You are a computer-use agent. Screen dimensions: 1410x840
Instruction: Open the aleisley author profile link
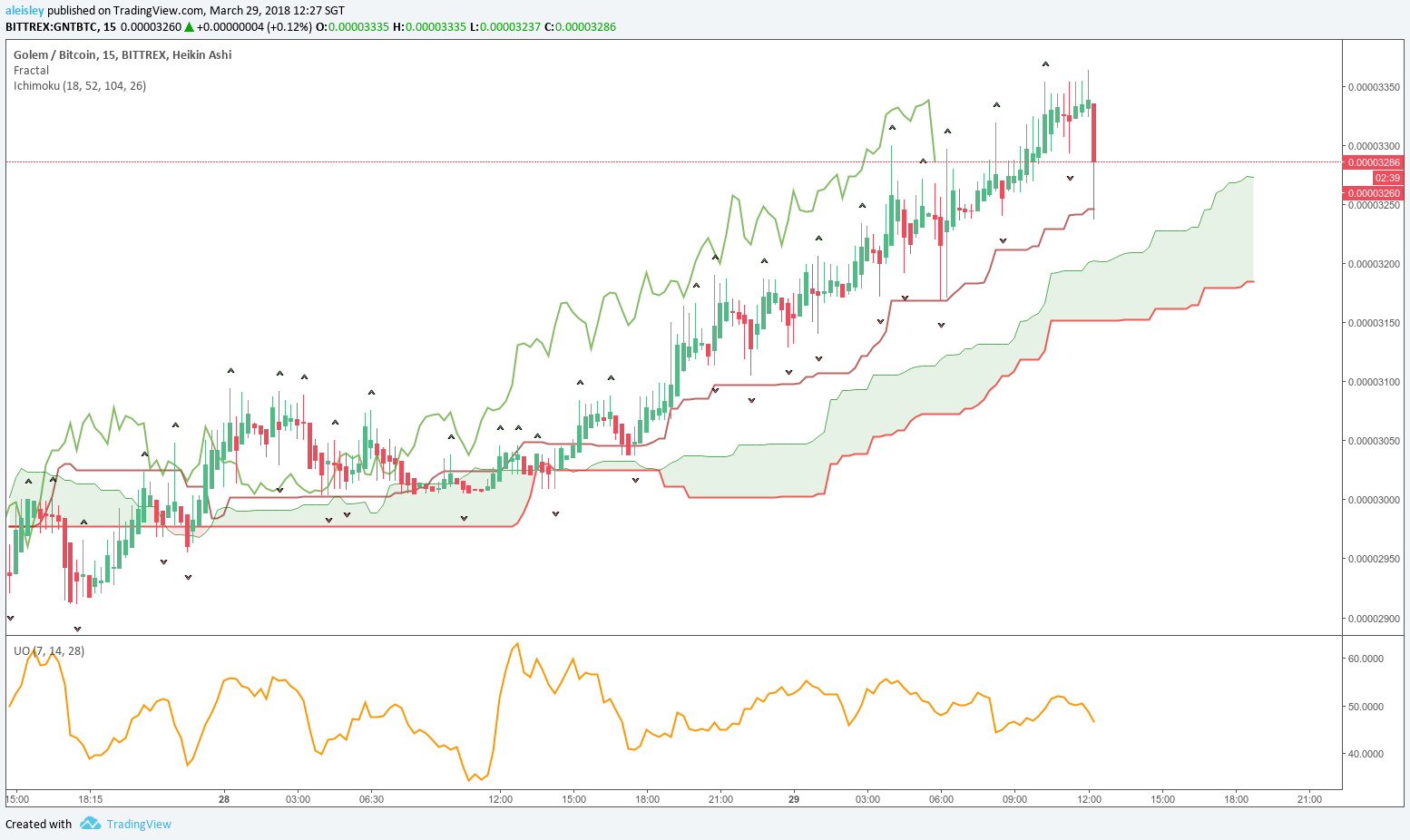click(x=24, y=11)
